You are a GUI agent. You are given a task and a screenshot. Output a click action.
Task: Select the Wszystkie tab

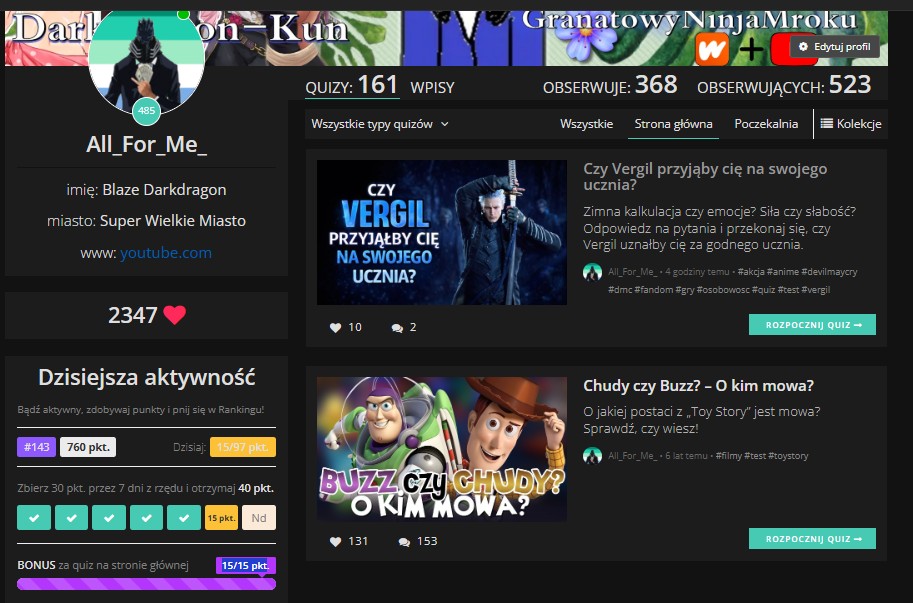click(x=586, y=124)
